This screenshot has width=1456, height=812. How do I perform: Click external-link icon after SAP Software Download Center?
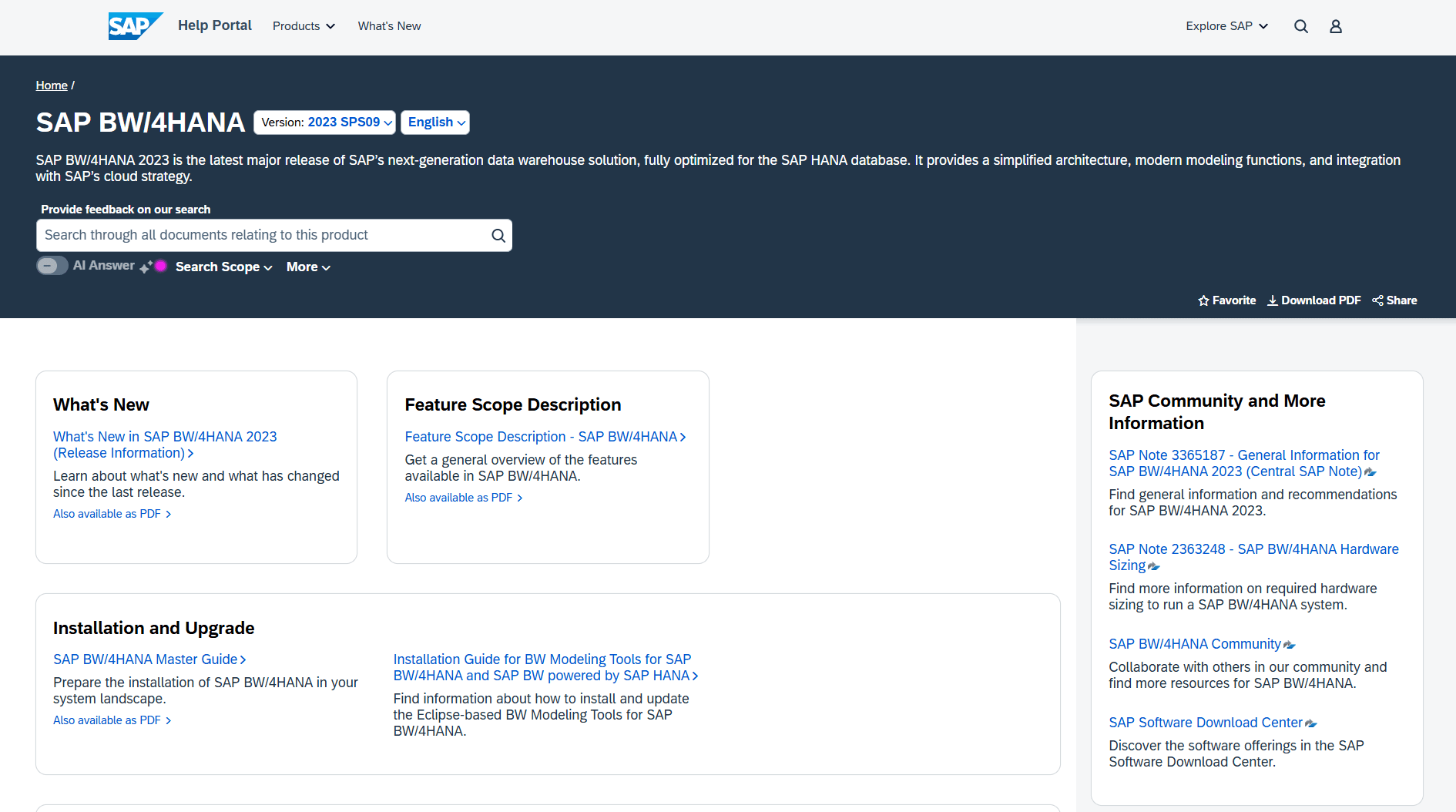pyautogui.click(x=1310, y=723)
